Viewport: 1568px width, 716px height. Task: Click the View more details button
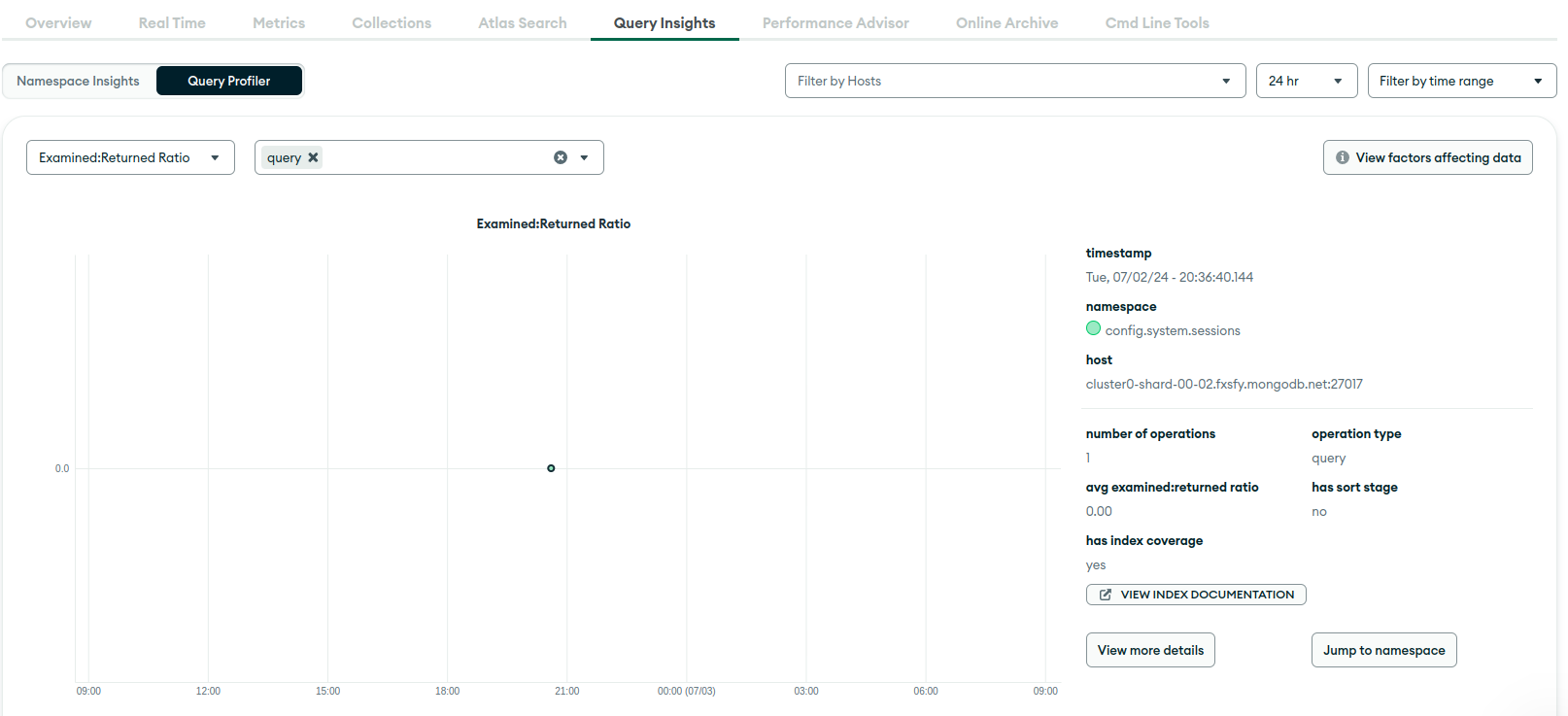(x=1150, y=650)
